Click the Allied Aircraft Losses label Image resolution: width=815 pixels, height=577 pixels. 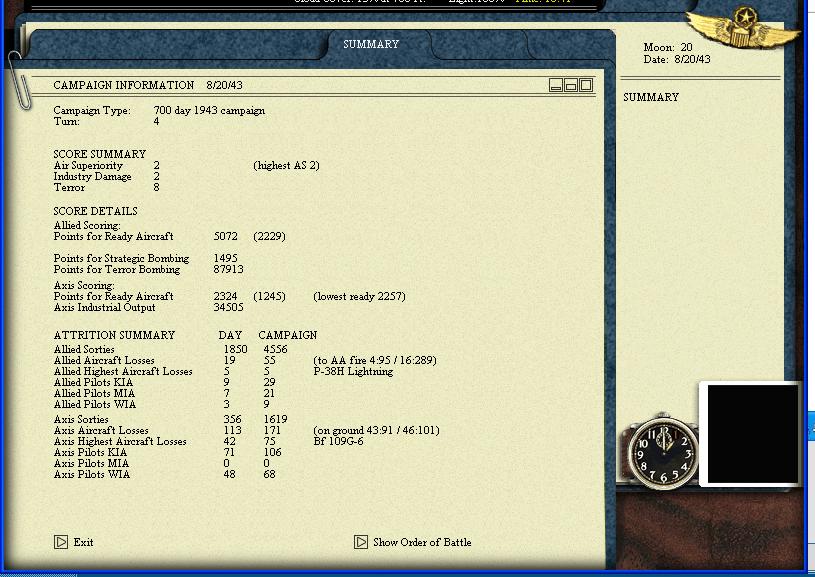tap(104, 360)
